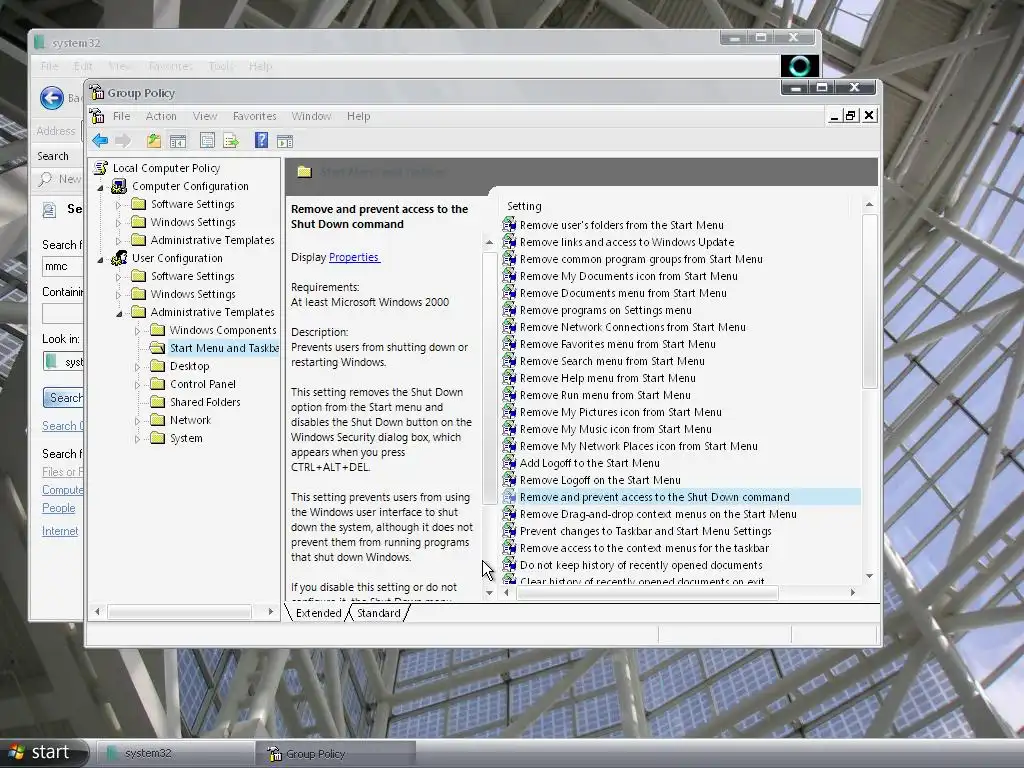Click the Setting column header
The height and width of the screenshot is (768, 1024).
674,206
